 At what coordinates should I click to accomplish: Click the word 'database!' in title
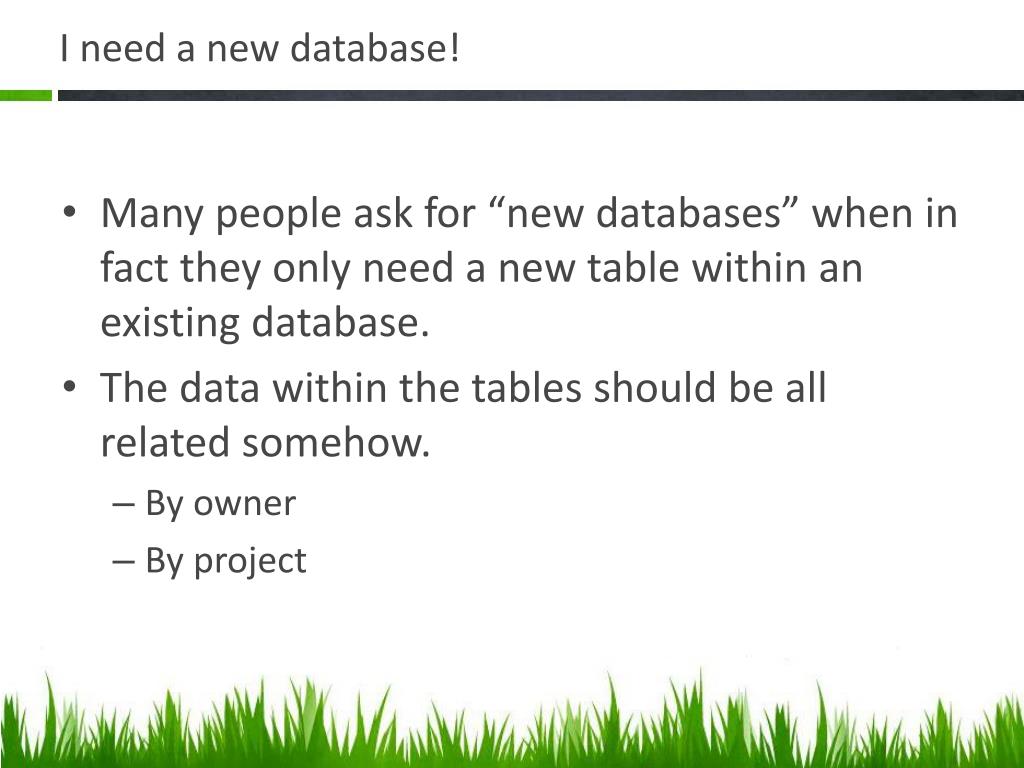pos(375,49)
